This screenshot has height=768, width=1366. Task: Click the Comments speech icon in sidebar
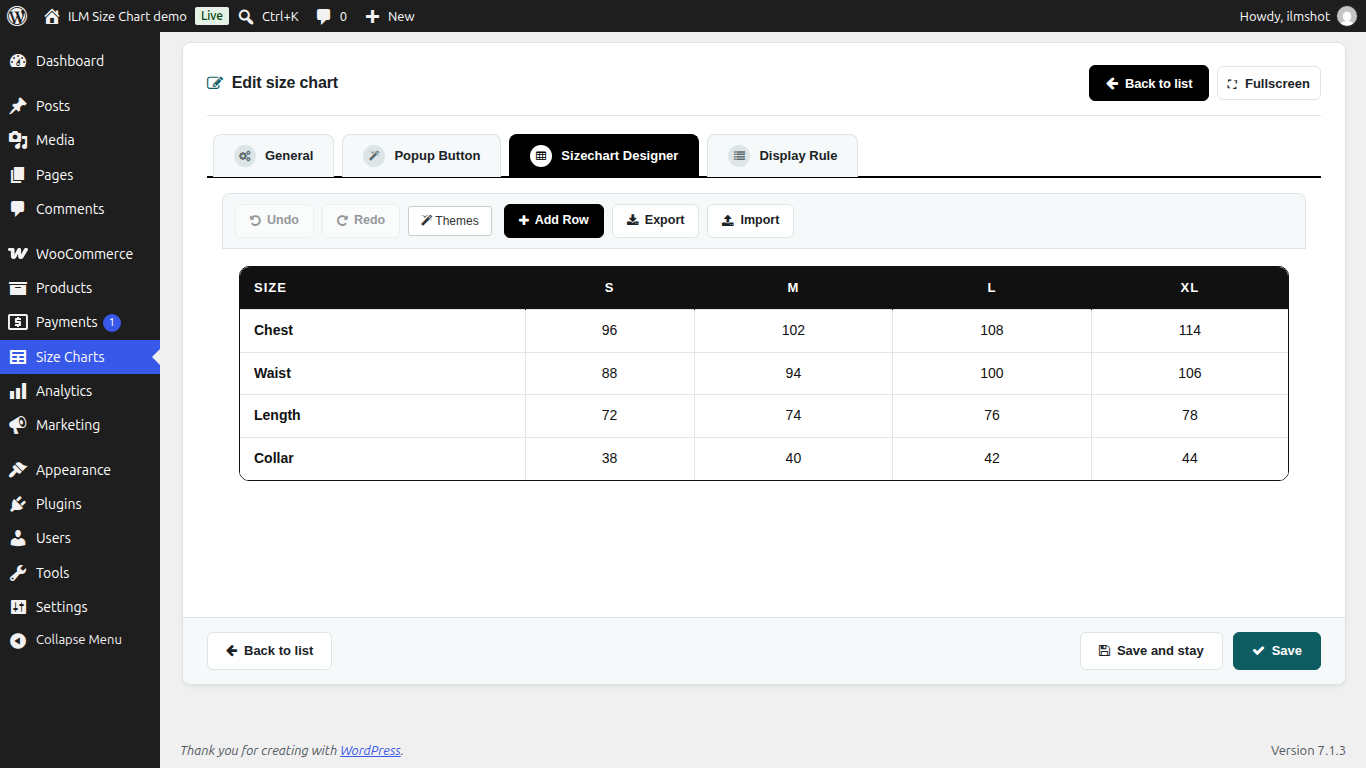coord(18,209)
